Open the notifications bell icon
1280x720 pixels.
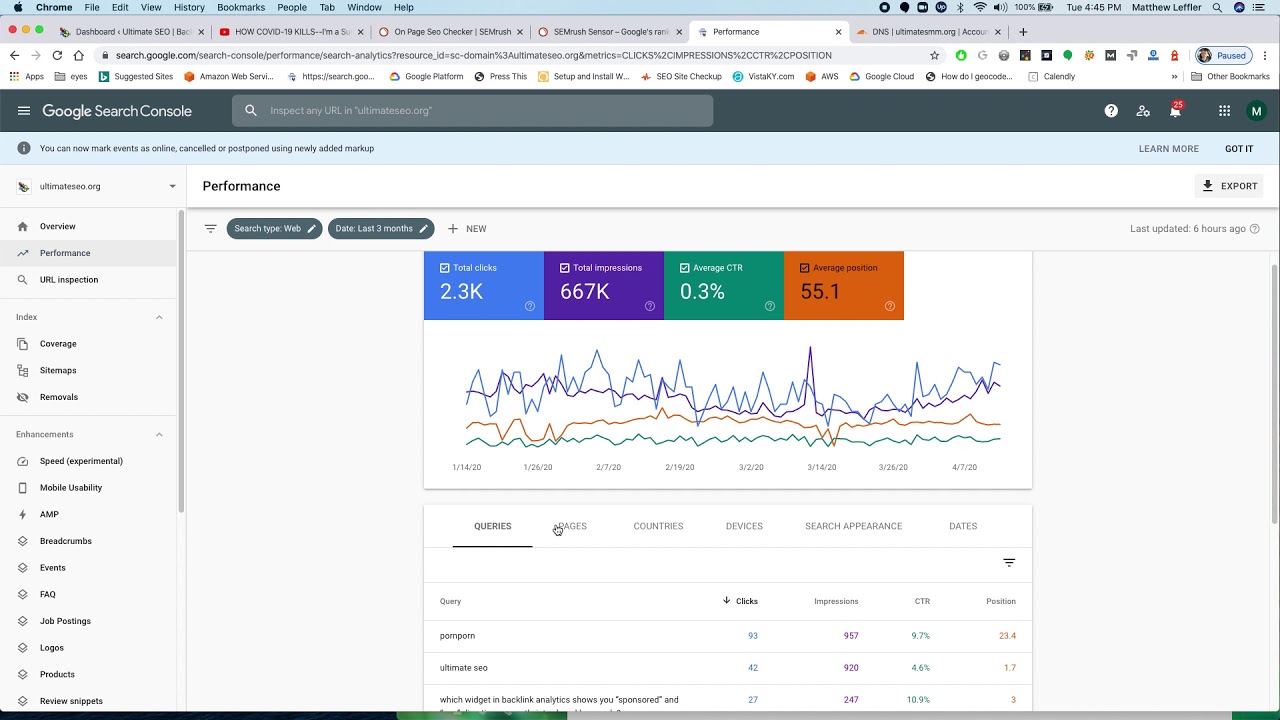click(1175, 111)
